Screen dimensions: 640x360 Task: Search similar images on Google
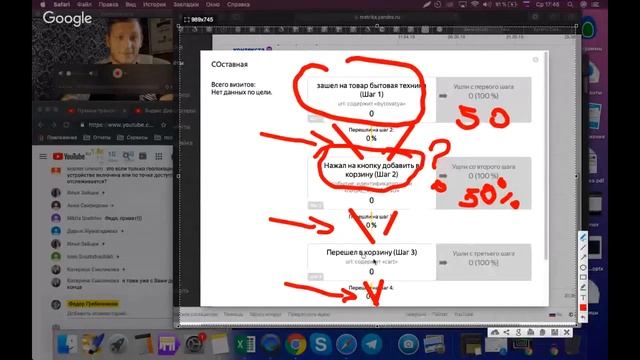coord(518,332)
